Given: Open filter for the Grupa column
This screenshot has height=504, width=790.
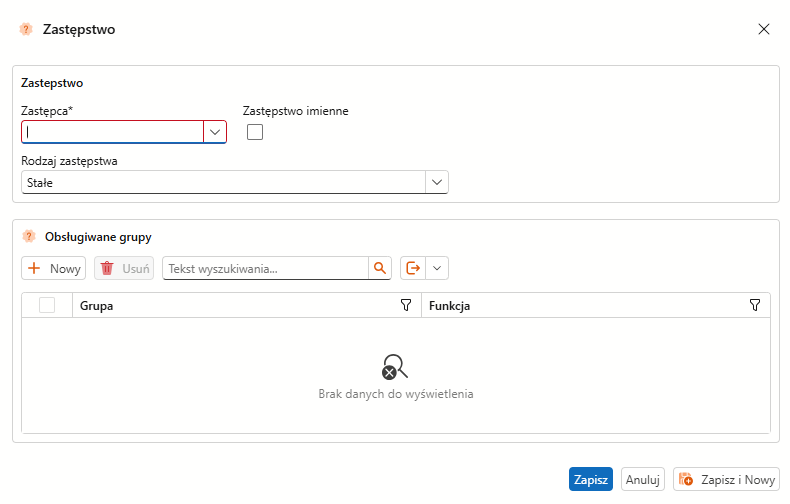Looking at the screenshot, I should (x=406, y=305).
